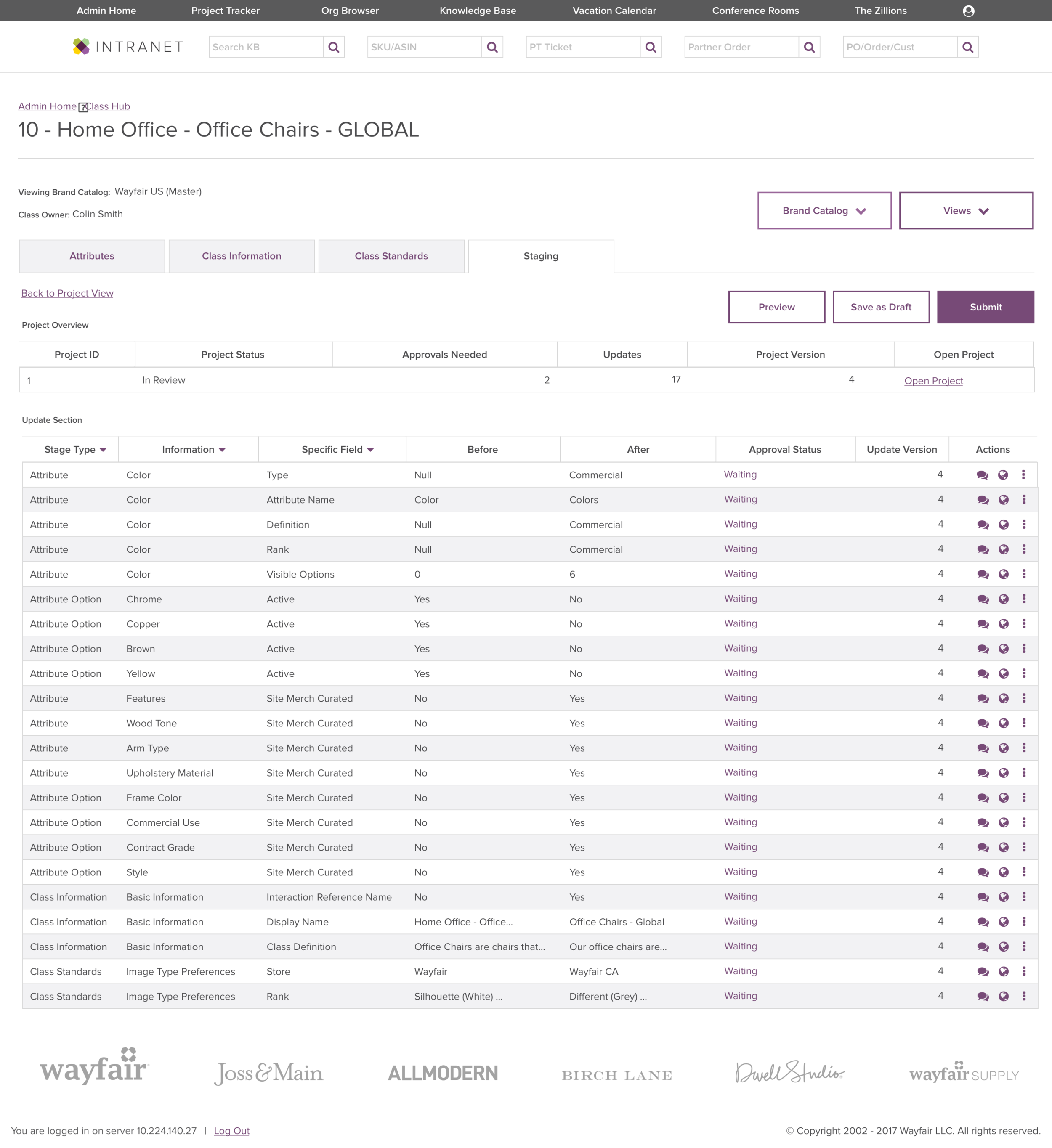The image size is (1052, 1148).
Task: Focus the PT Ticket input field
Action: tap(583, 47)
